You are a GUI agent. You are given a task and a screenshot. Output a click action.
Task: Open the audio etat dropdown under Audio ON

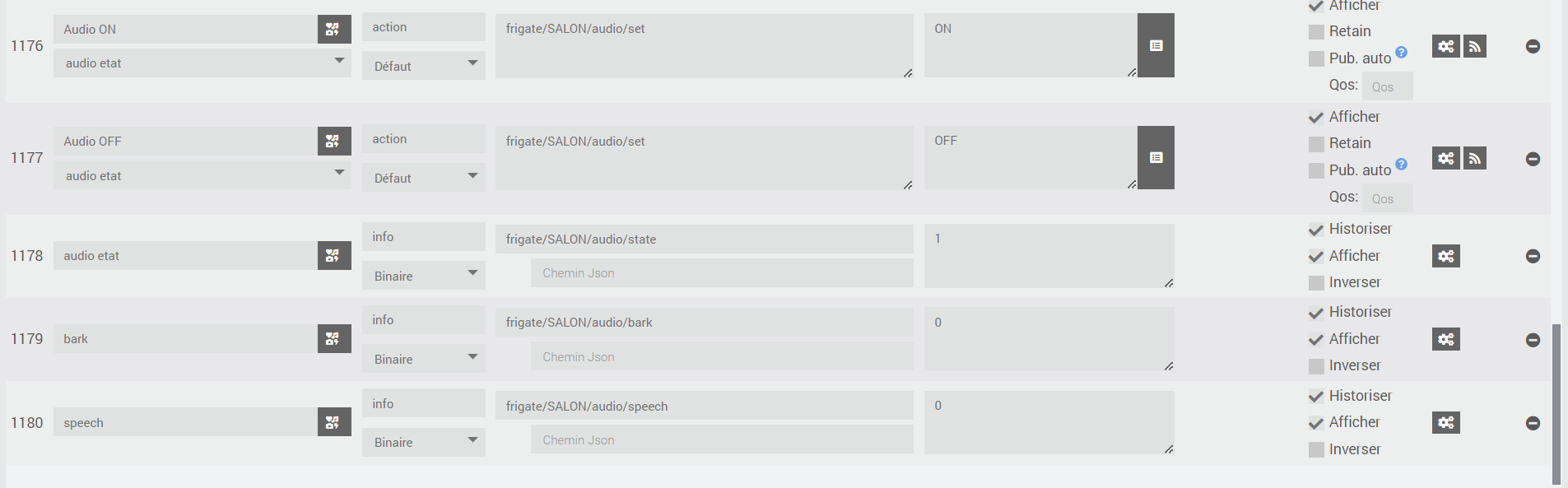202,63
